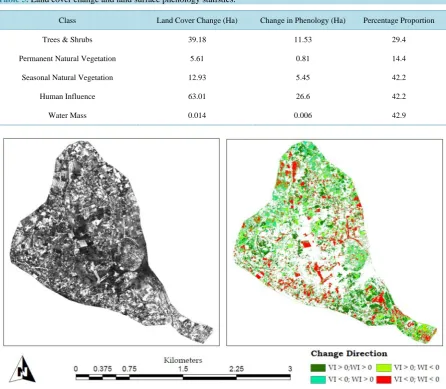Viewport: 446px width, 389px height.
Task: Open the grayscale satellite map image
Action: pos(111,242)
